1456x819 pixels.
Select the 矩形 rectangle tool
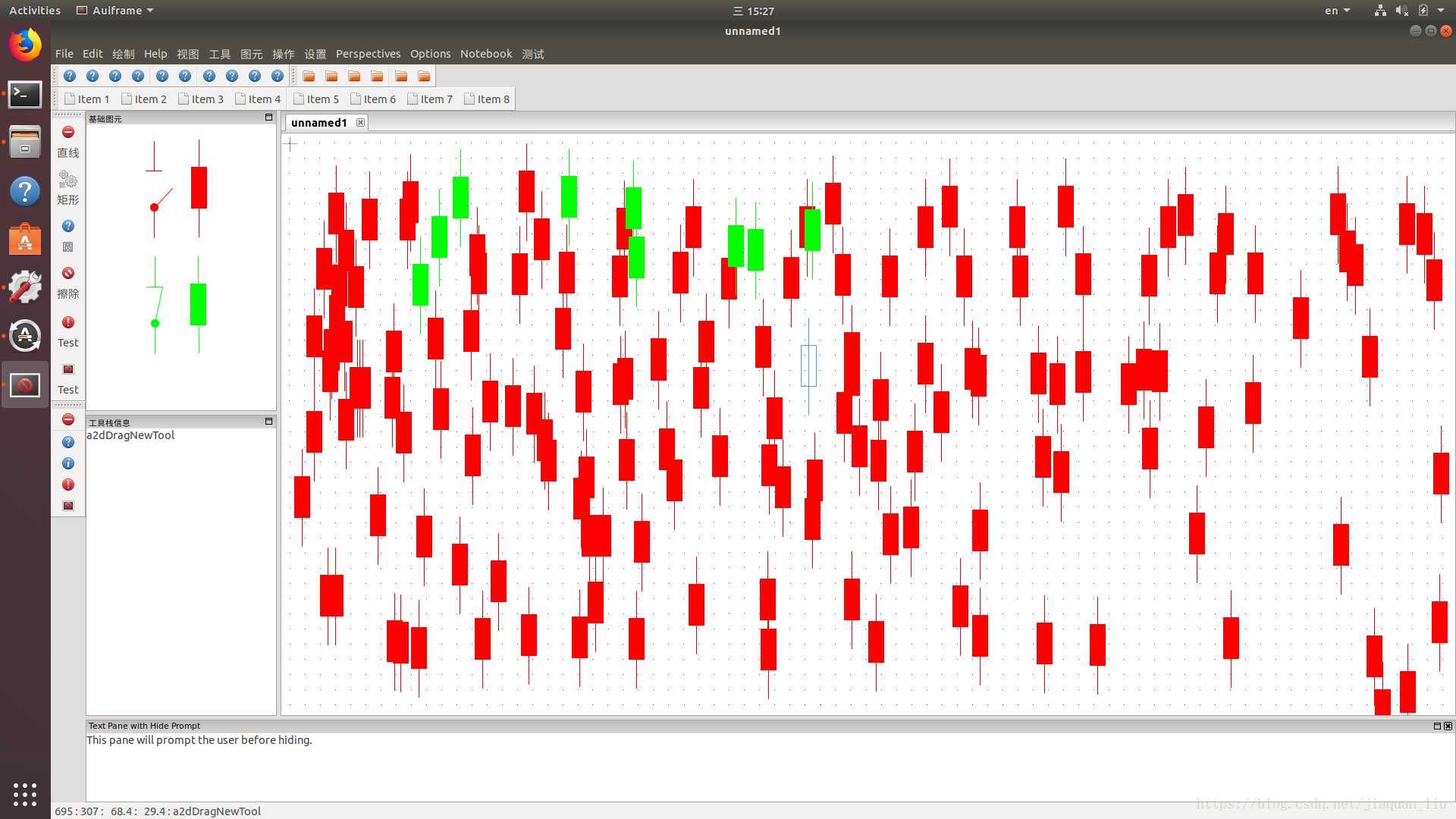tap(67, 189)
